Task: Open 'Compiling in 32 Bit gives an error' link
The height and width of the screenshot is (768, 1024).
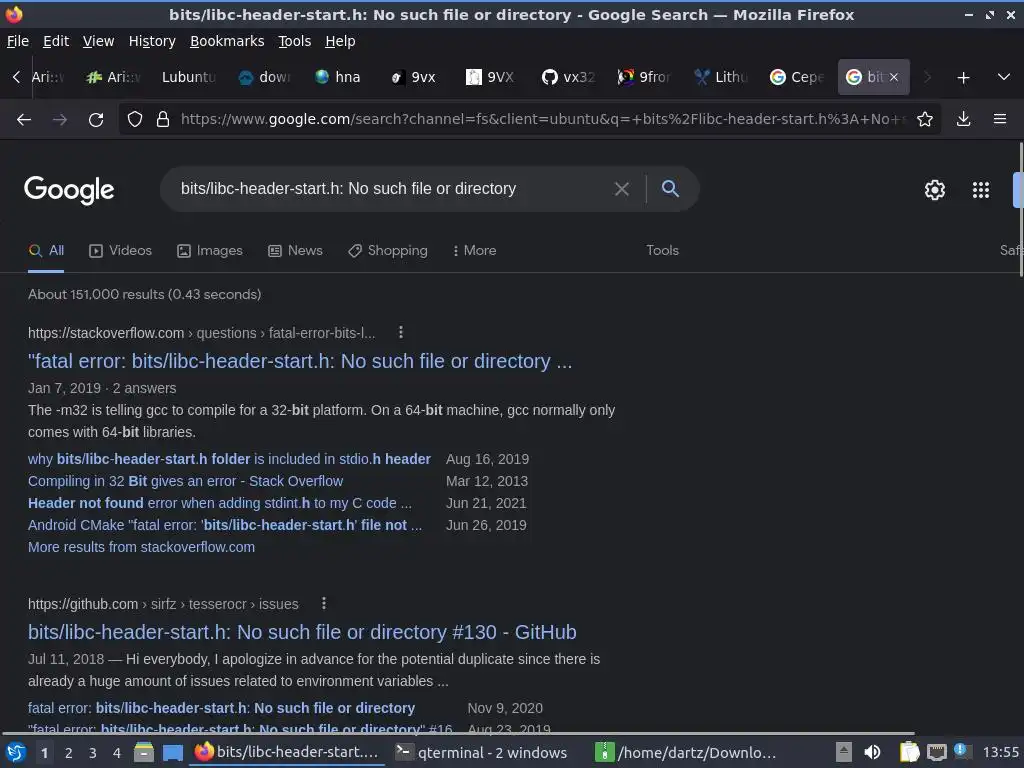Action: pos(185,481)
